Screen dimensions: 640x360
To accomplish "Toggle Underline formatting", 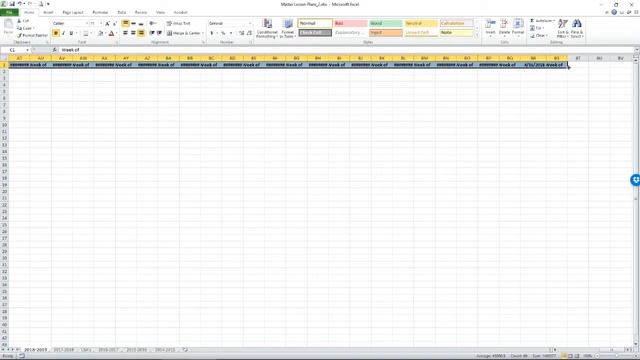I will tap(71, 33).
